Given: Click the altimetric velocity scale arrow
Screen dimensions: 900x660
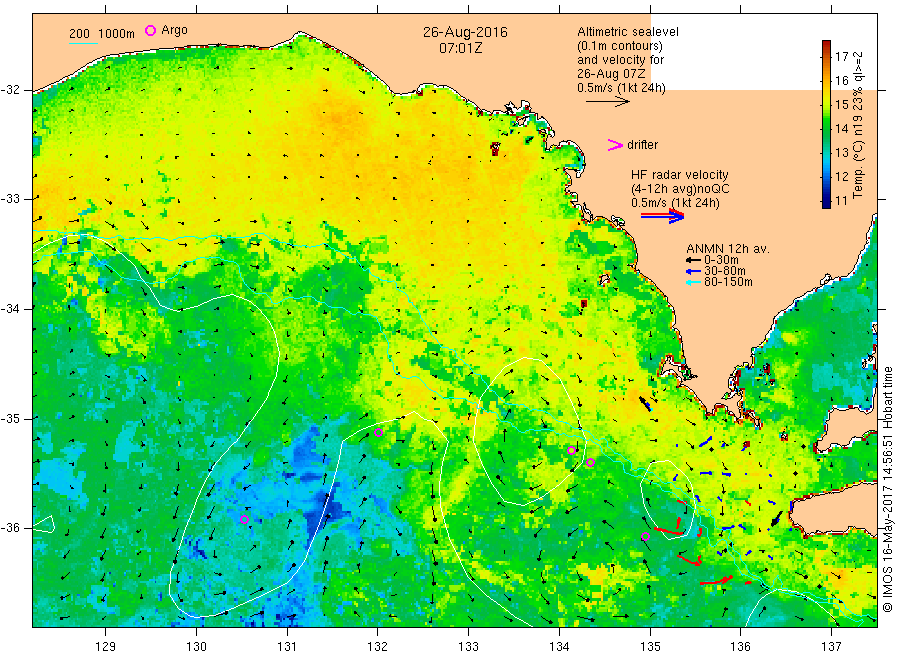Looking at the screenshot, I should pyautogui.click(x=608, y=102).
